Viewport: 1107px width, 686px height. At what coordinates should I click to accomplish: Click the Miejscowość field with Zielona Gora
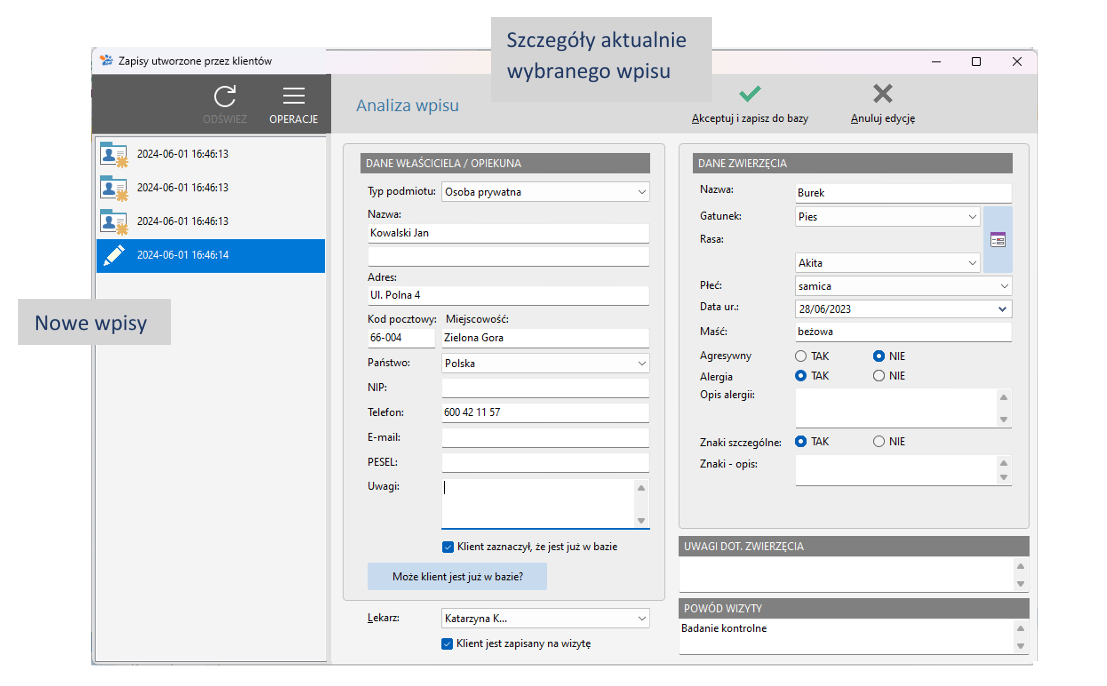tap(545, 338)
